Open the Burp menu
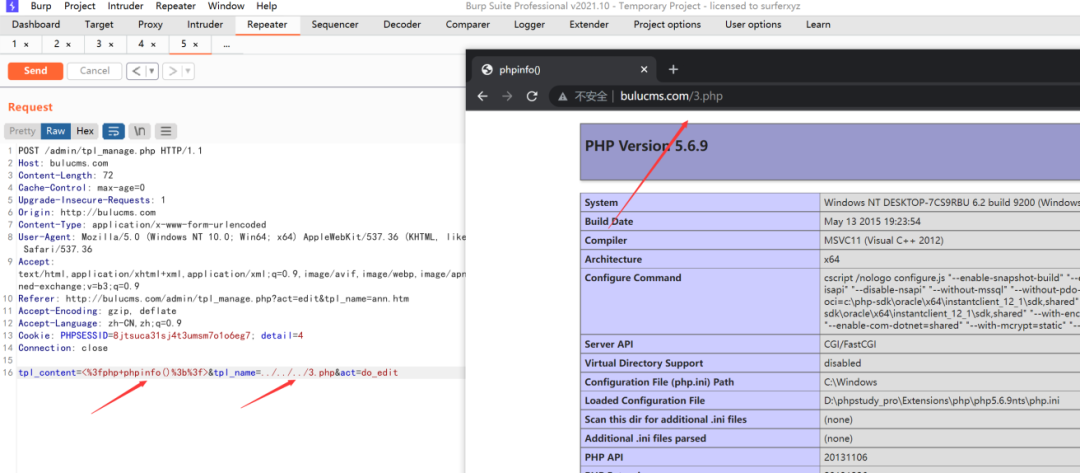The image size is (1080, 473). click(40, 6)
